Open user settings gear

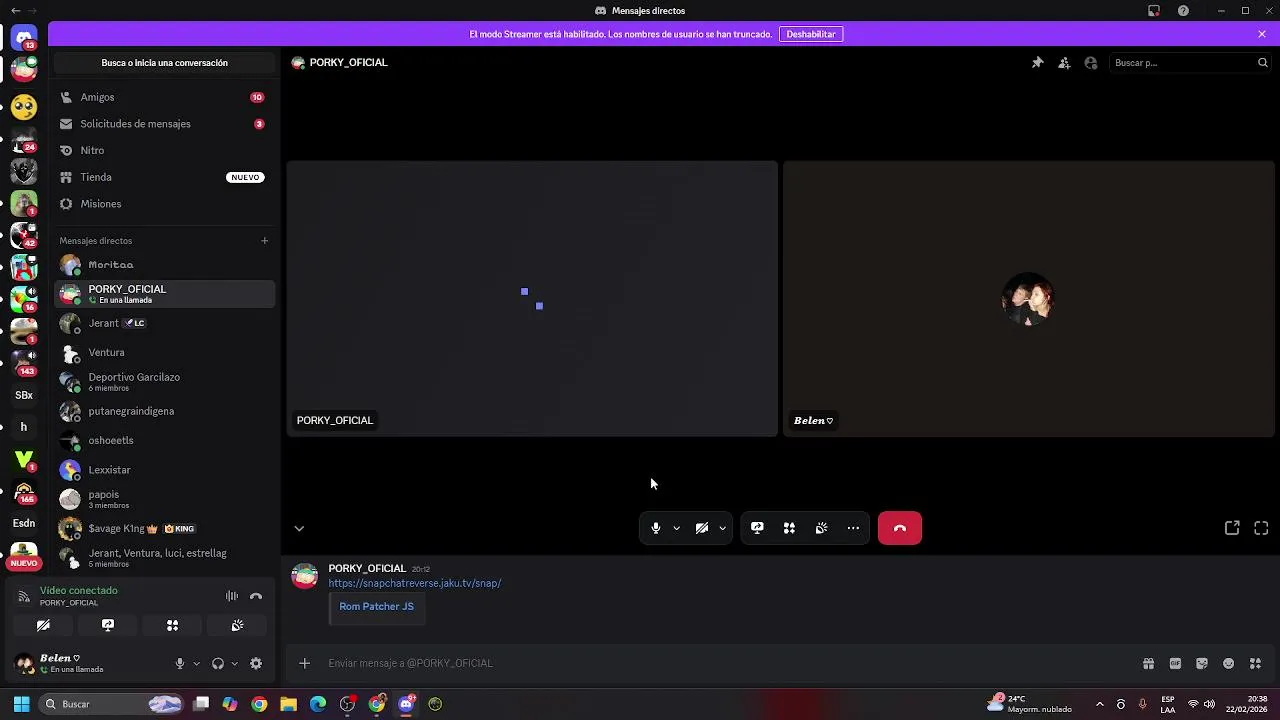pos(256,664)
